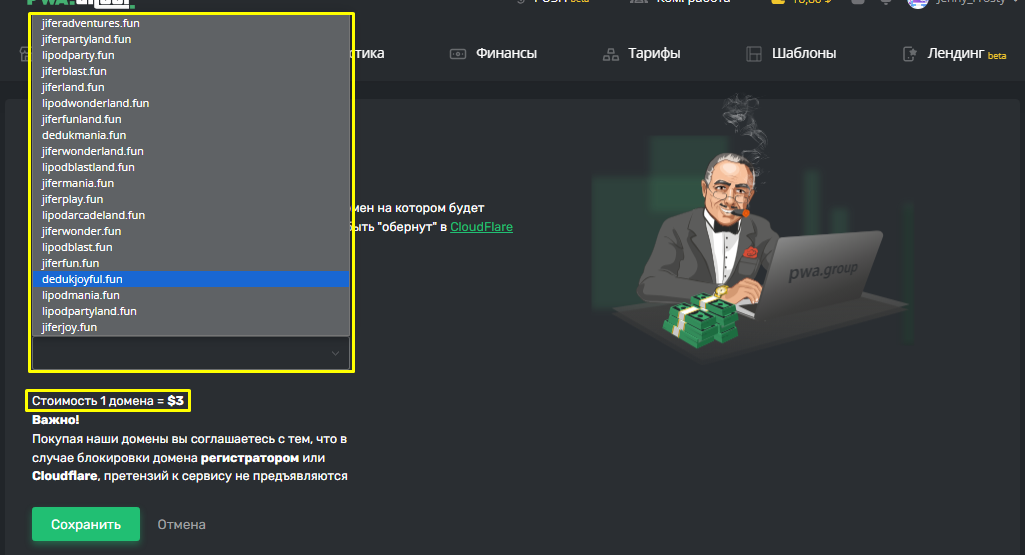
Task: Collapse the domain dropdown via chevron arrow
Action: pyautogui.click(x=335, y=353)
